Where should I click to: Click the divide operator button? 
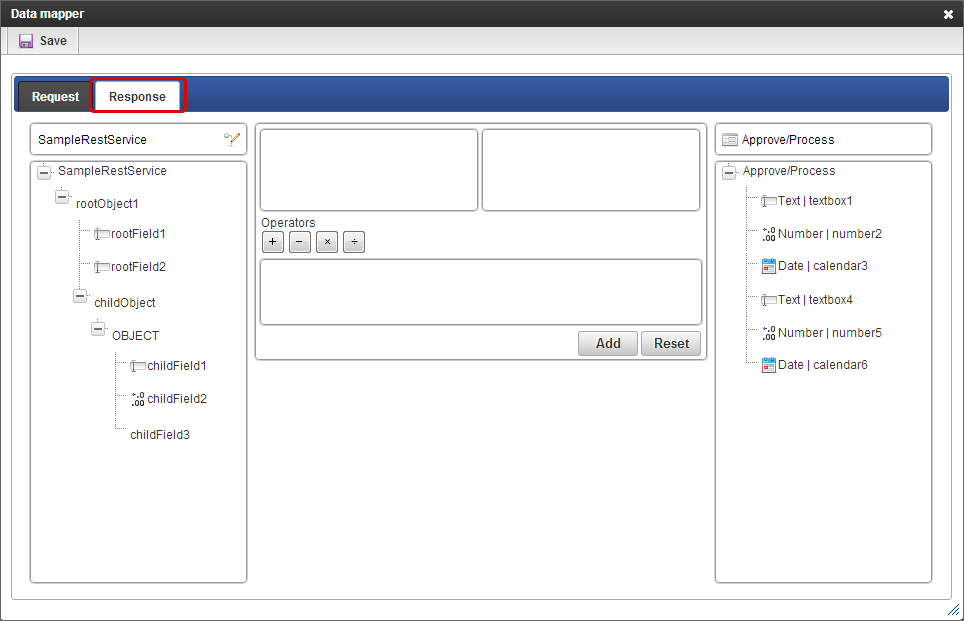[354, 242]
